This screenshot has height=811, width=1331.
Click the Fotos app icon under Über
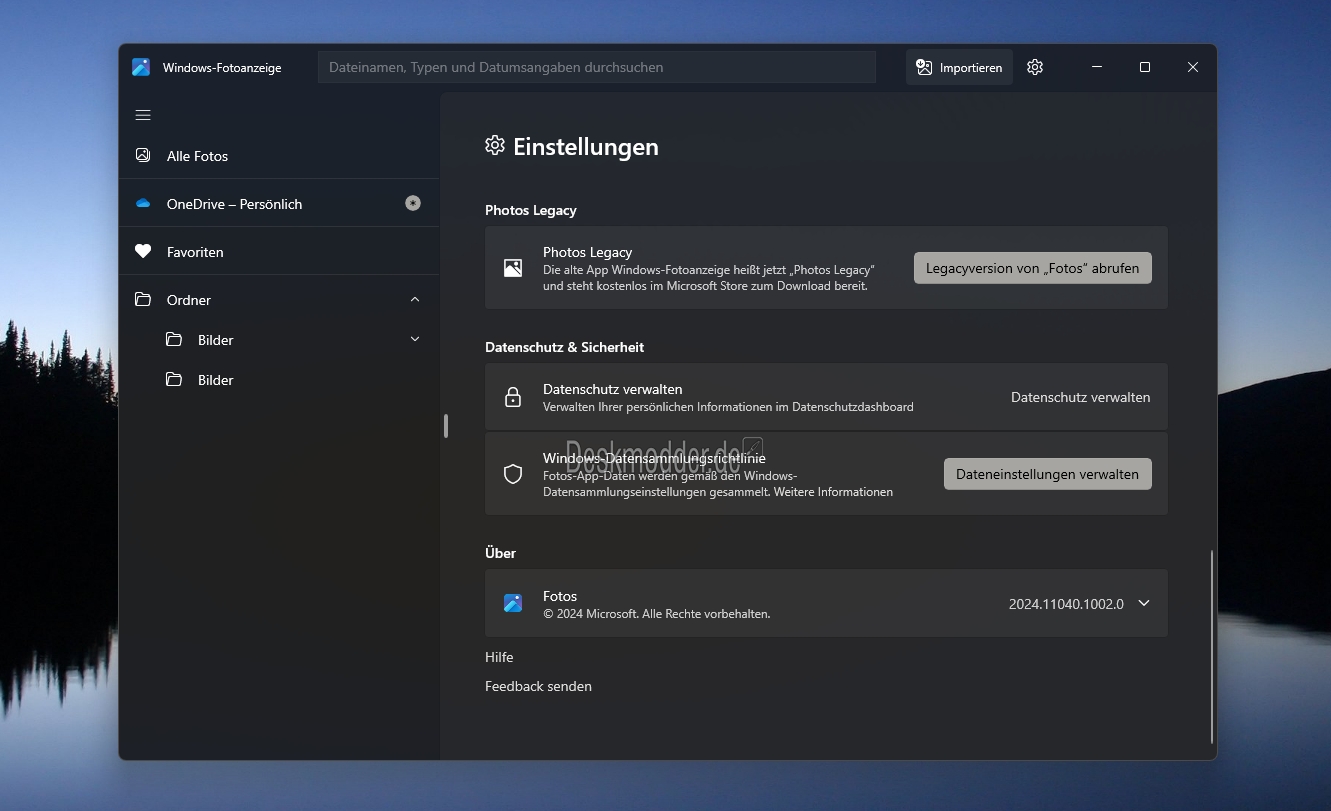point(513,603)
